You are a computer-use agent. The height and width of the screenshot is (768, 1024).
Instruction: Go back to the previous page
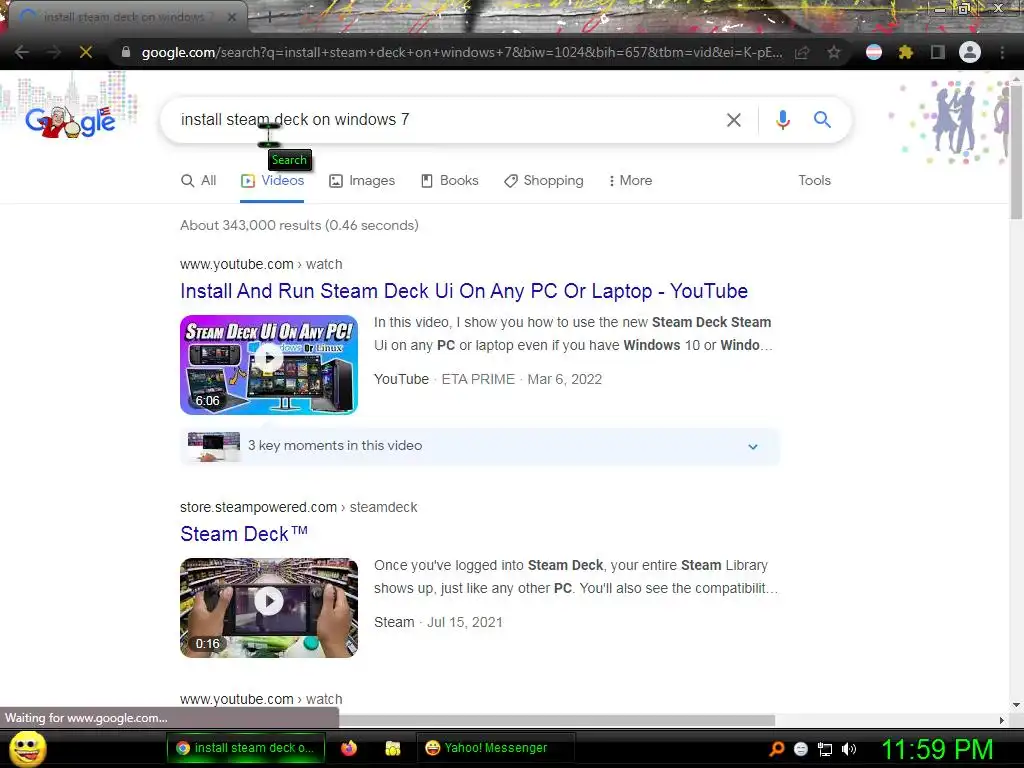click(x=22, y=52)
